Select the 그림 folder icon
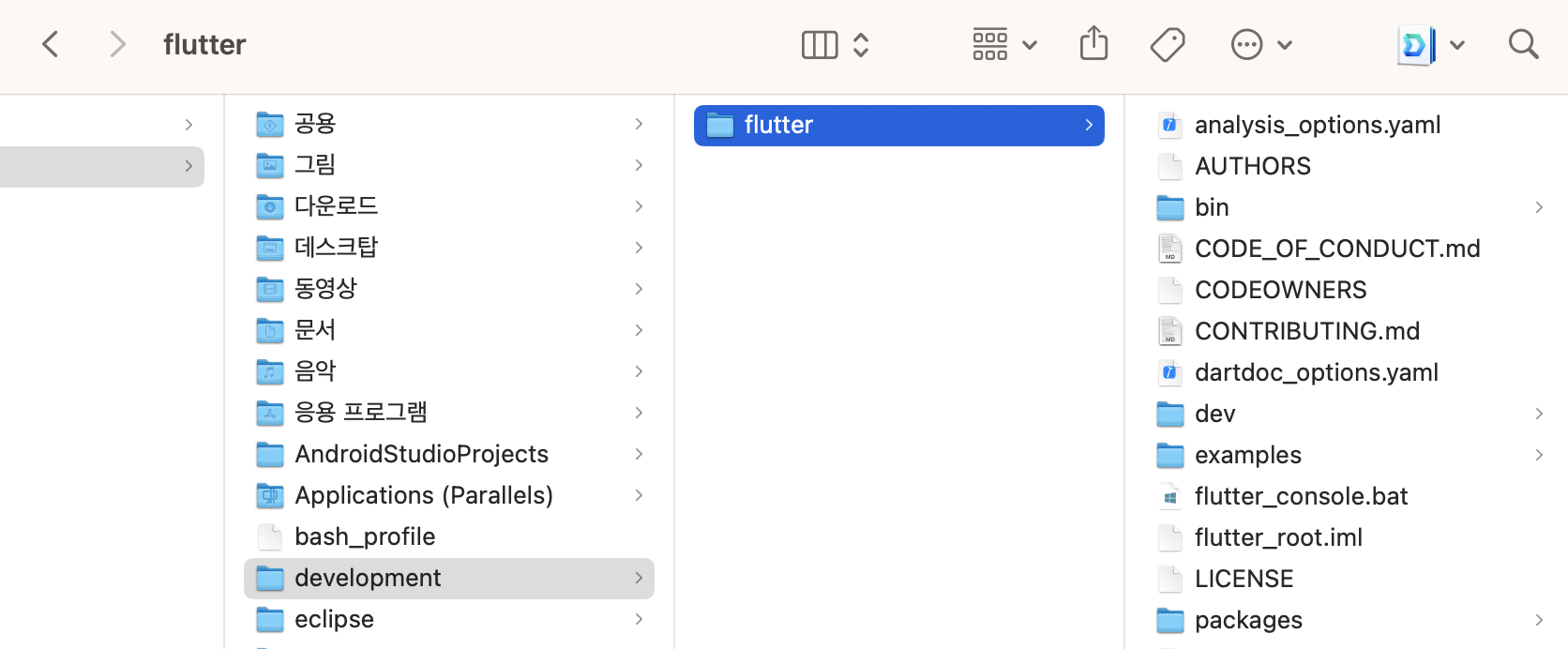This screenshot has height=649, width=1568. point(270,165)
